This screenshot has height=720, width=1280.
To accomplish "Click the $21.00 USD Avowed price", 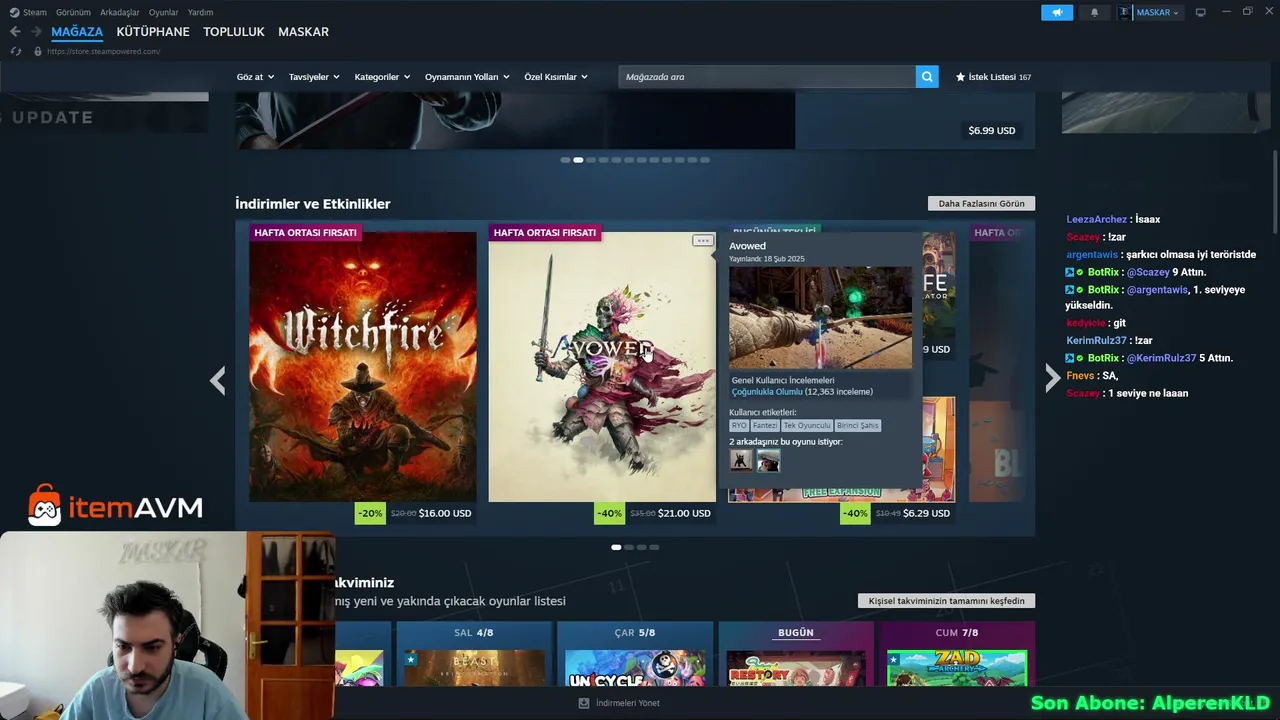I will (684, 514).
